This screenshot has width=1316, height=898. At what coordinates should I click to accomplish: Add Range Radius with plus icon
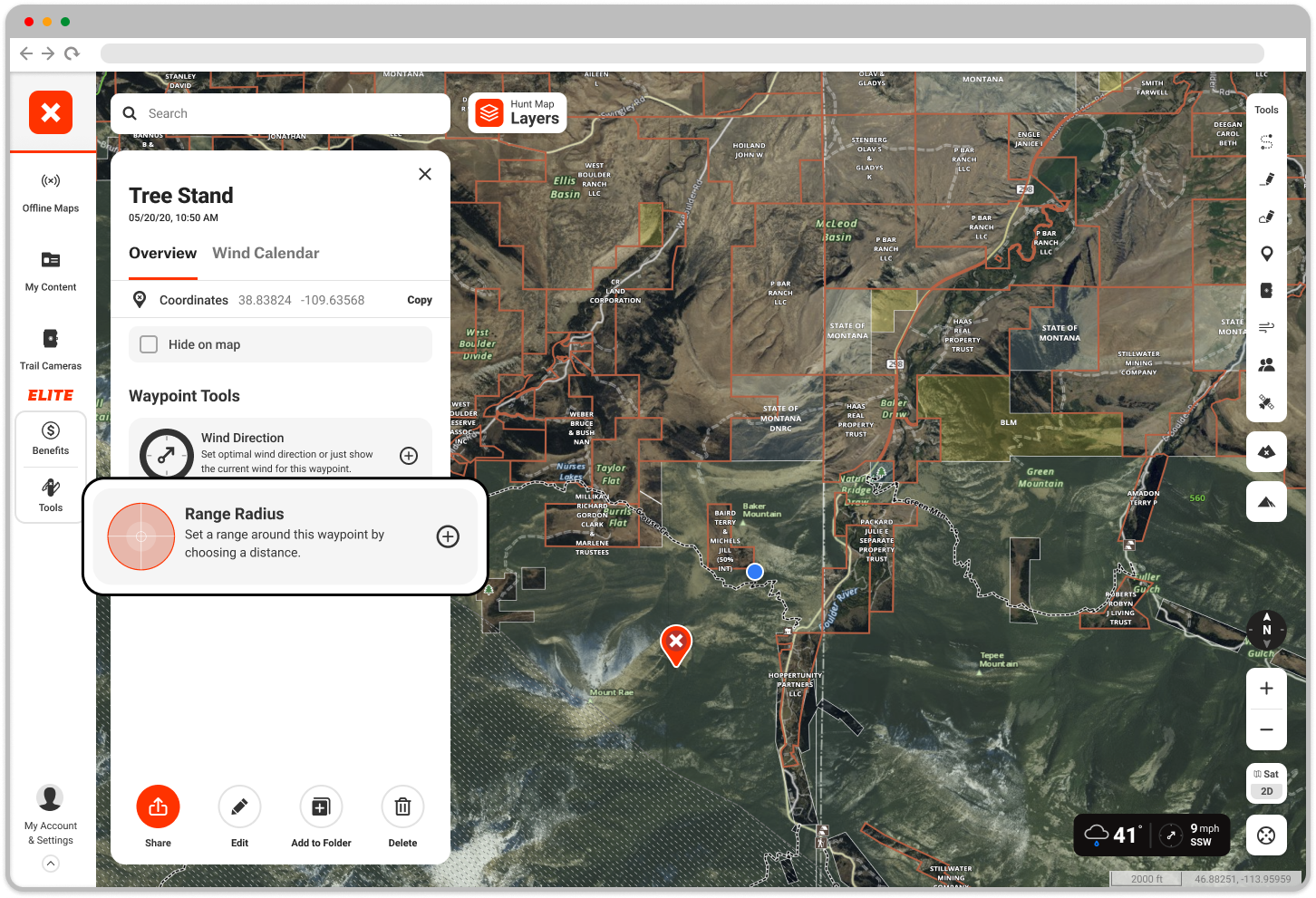448,536
